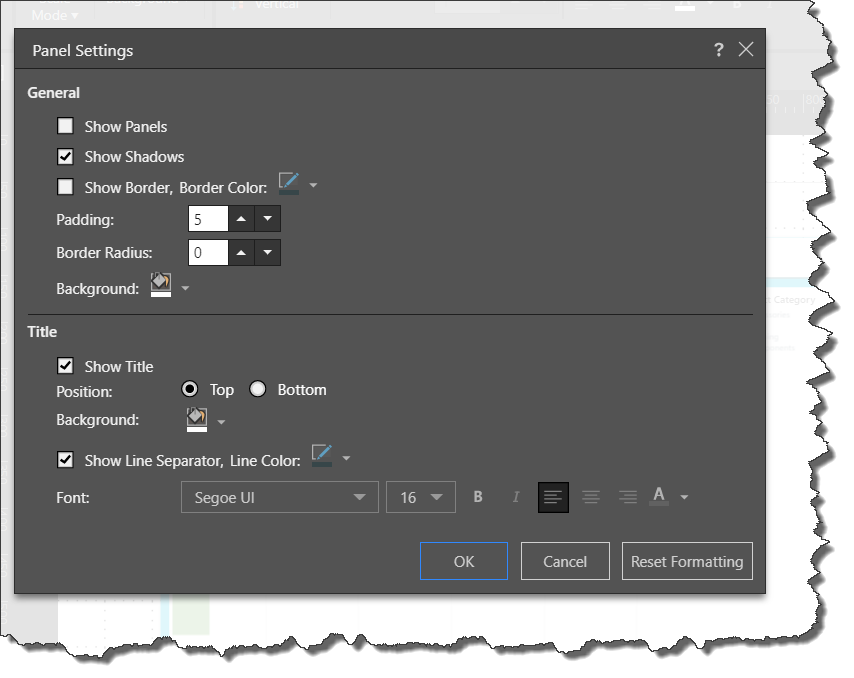
Task: Select the Bottom title position
Action: pyautogui.click(x=258, y=390)
